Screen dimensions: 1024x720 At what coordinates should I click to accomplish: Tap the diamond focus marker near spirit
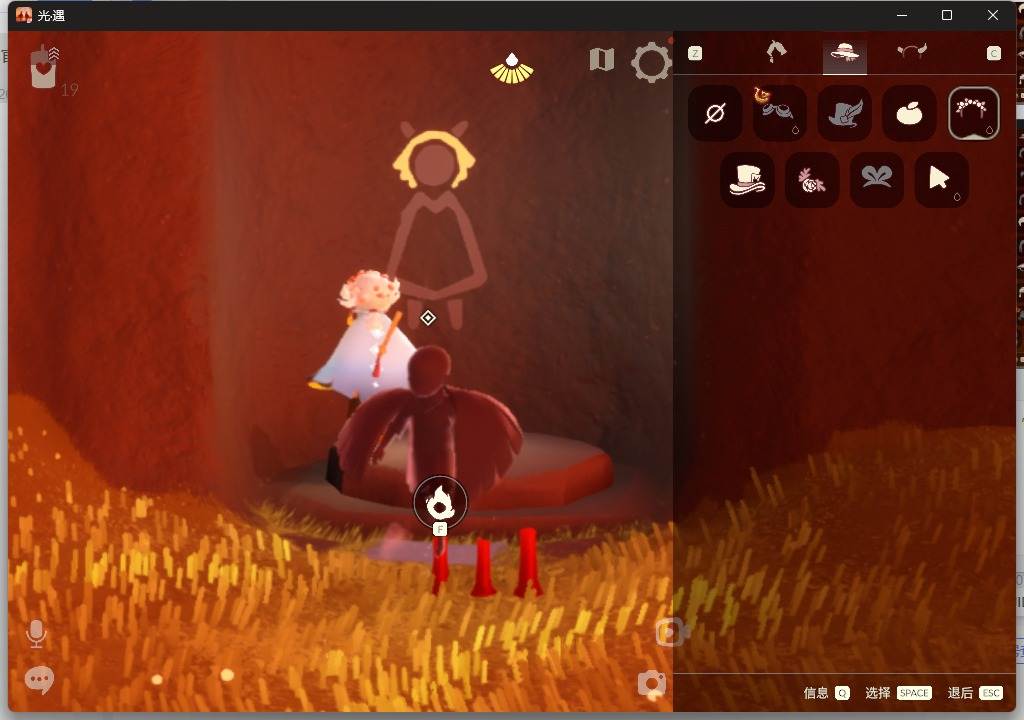click(x=428, y=318)
